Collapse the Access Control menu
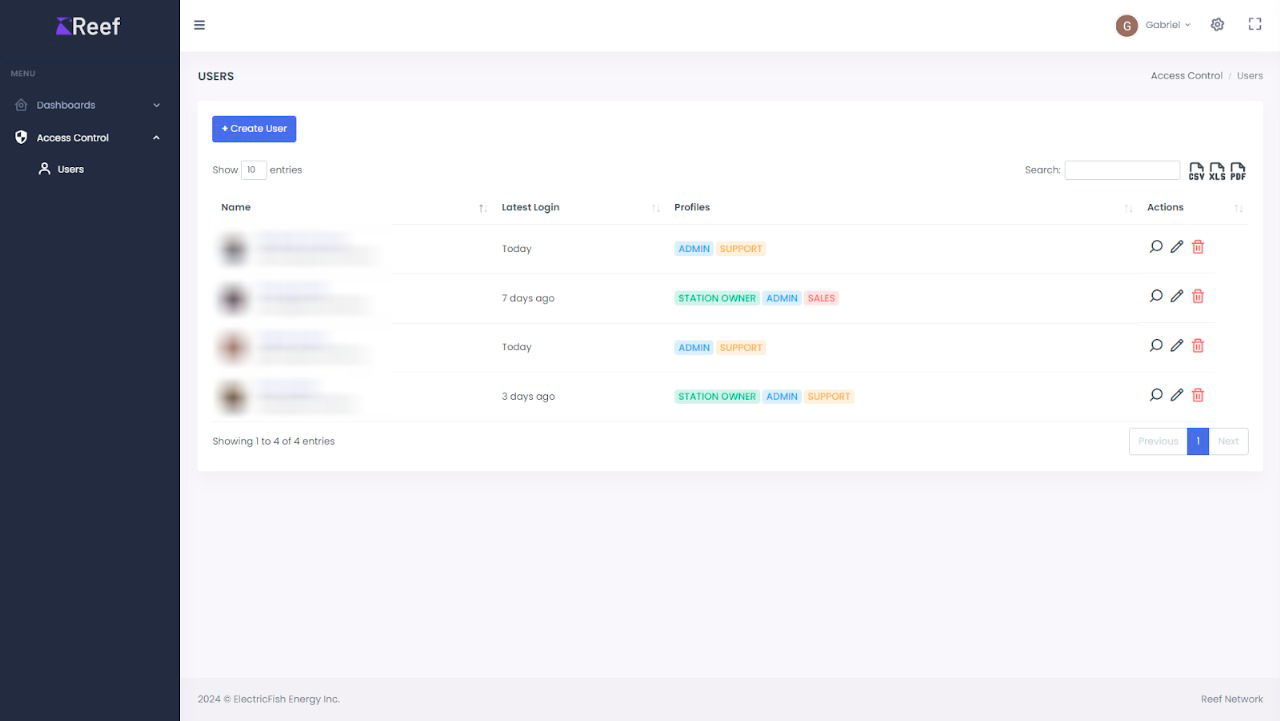This screenshot has height=721, width=1280. coord(88,138)
